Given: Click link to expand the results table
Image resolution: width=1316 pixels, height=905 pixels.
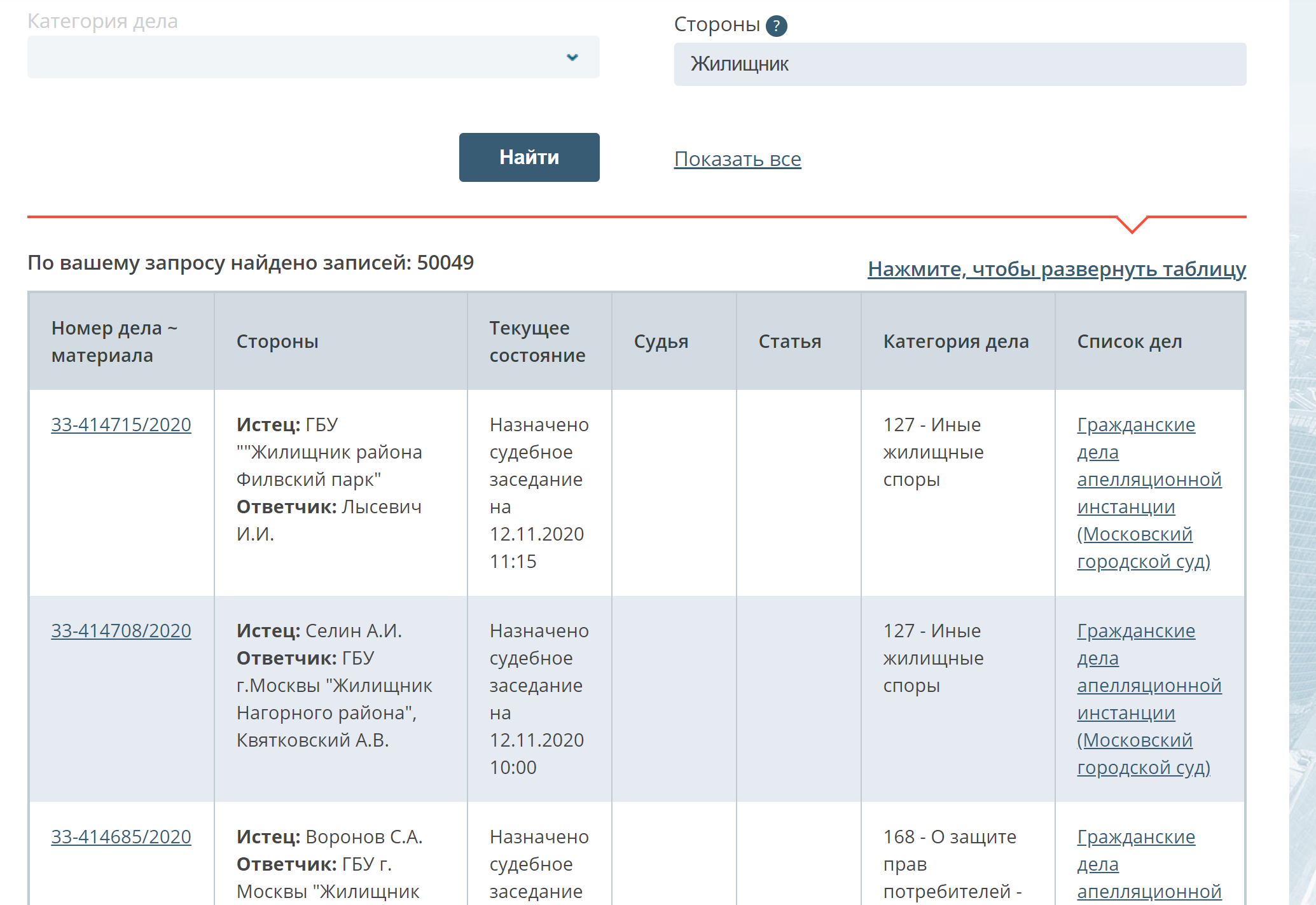Looking at the screenshot, I should click(1056, 269).
